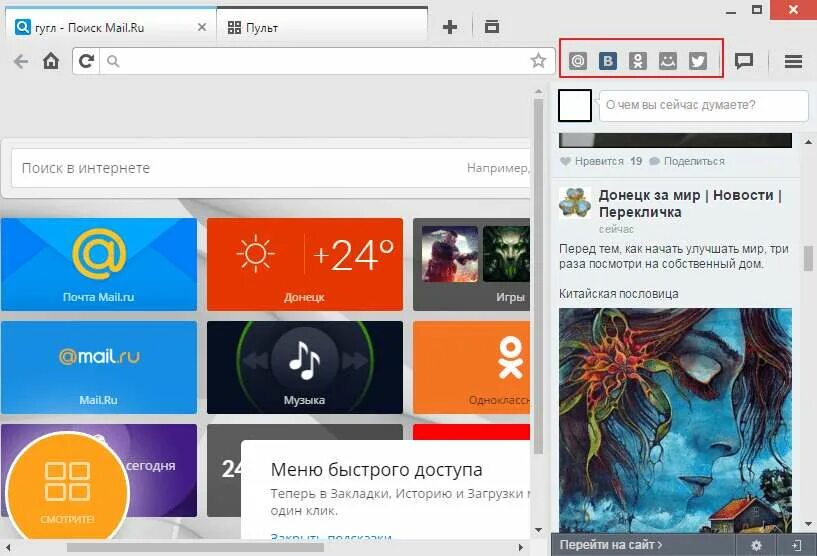Open the Mail.Ru portal tile
Screen dimensions: 817x556
(98, 367)
